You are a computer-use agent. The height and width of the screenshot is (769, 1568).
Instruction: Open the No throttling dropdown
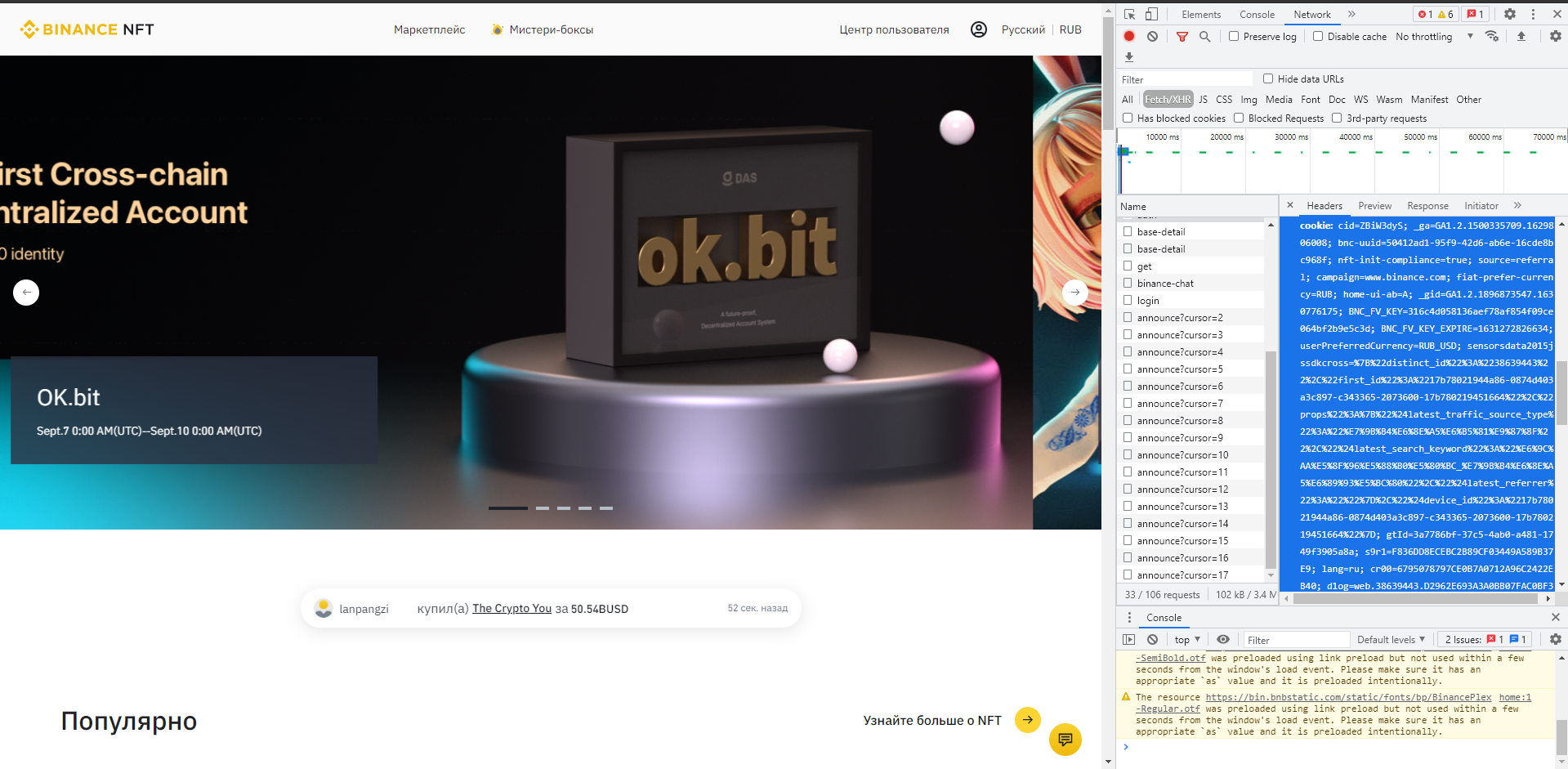tap(1434, 36)
